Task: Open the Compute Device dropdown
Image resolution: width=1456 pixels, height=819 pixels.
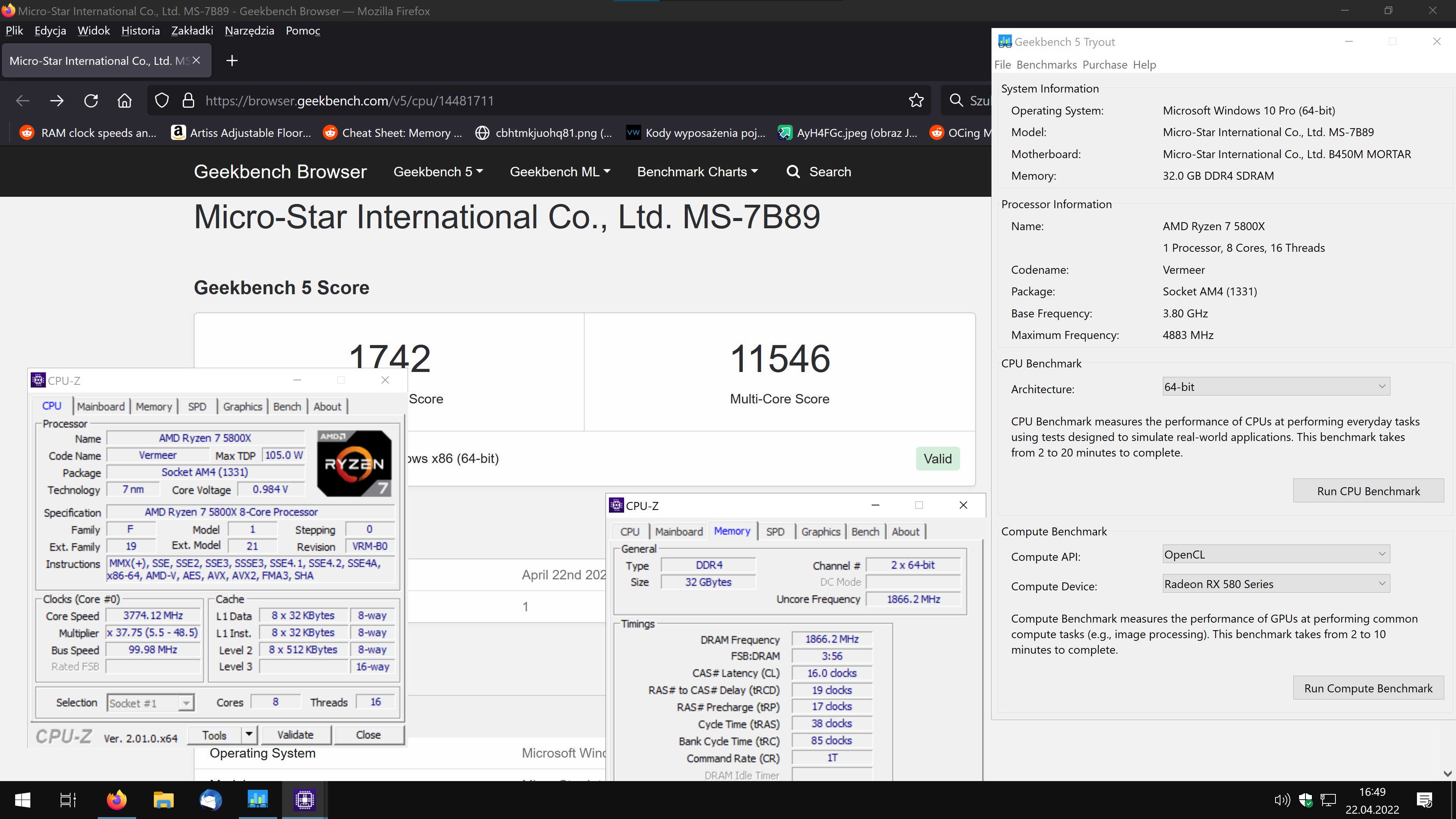Action: click(x=1276, y=584)
